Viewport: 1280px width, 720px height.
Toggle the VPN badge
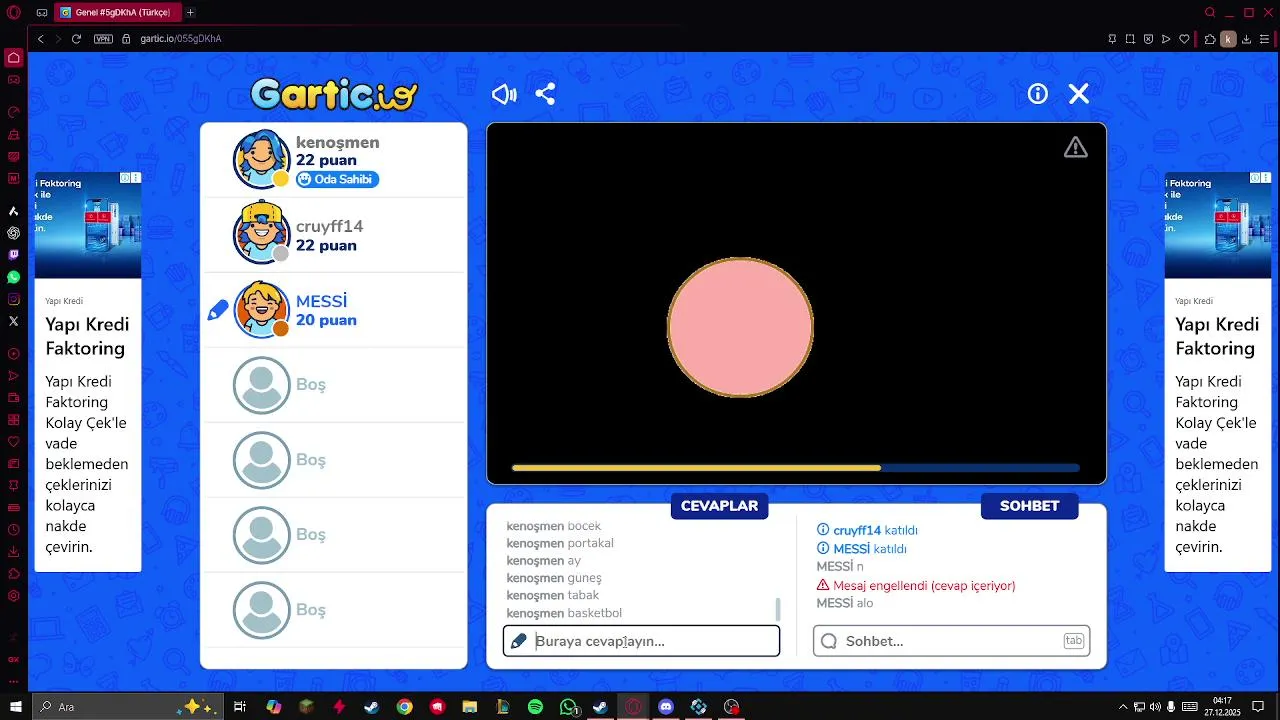[103, 39]
